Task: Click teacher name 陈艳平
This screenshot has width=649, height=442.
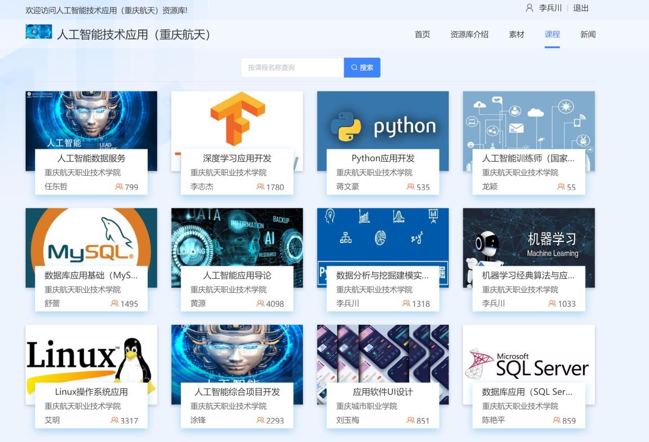Action: click(x=493, y=420)
